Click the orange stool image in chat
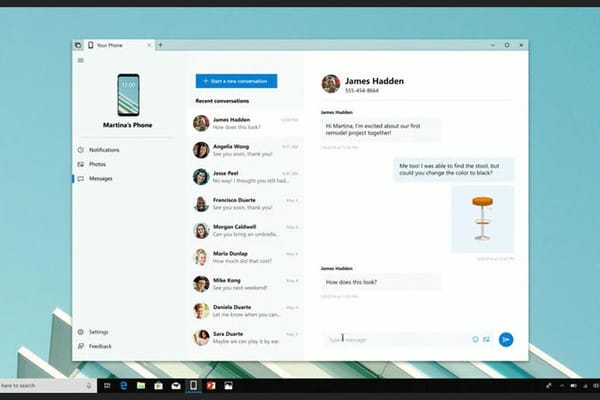600x400 pixels. click(x=483, y=219)
